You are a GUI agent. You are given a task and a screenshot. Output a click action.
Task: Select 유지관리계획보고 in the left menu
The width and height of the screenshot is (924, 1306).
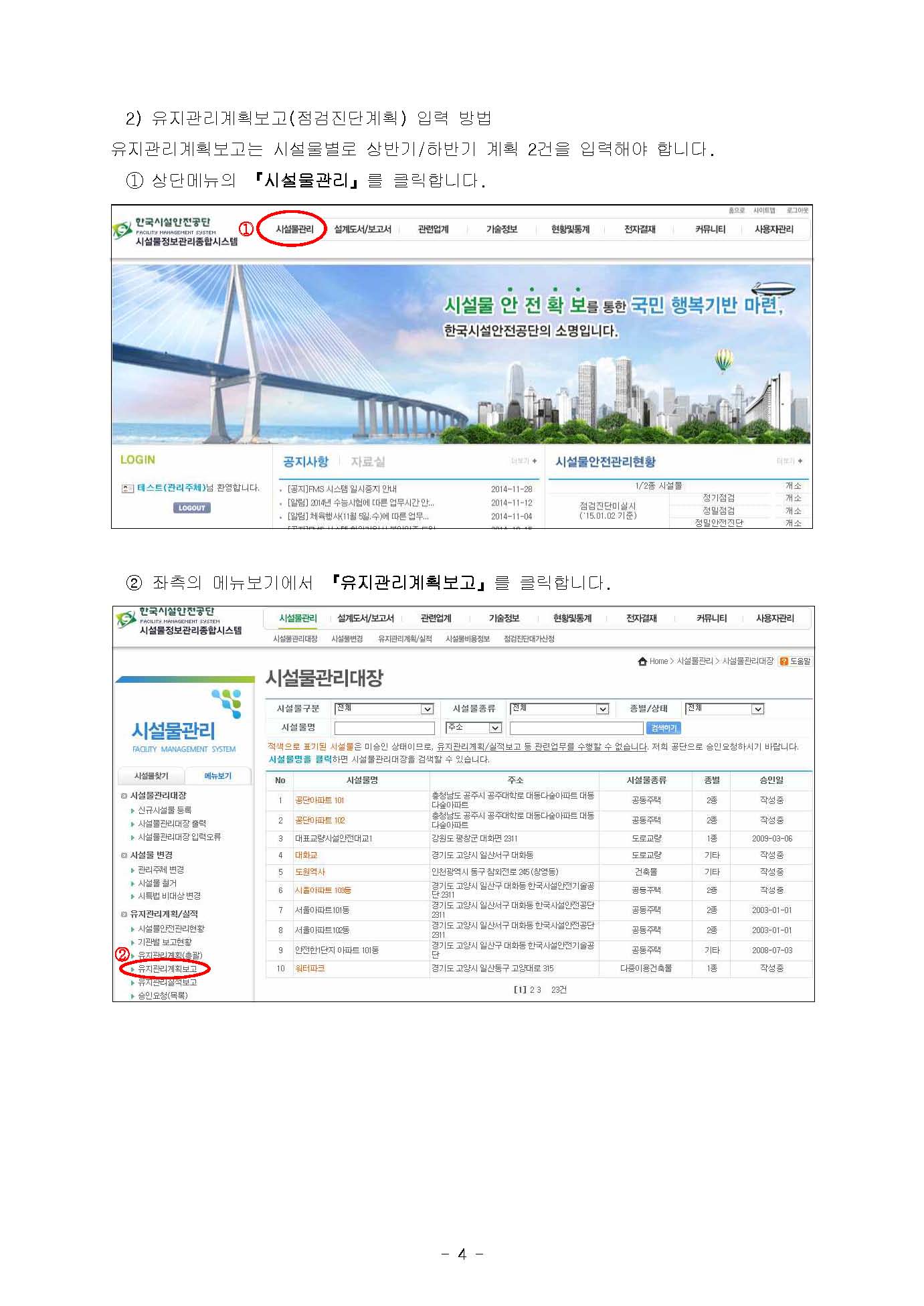(x=167, y=969)
